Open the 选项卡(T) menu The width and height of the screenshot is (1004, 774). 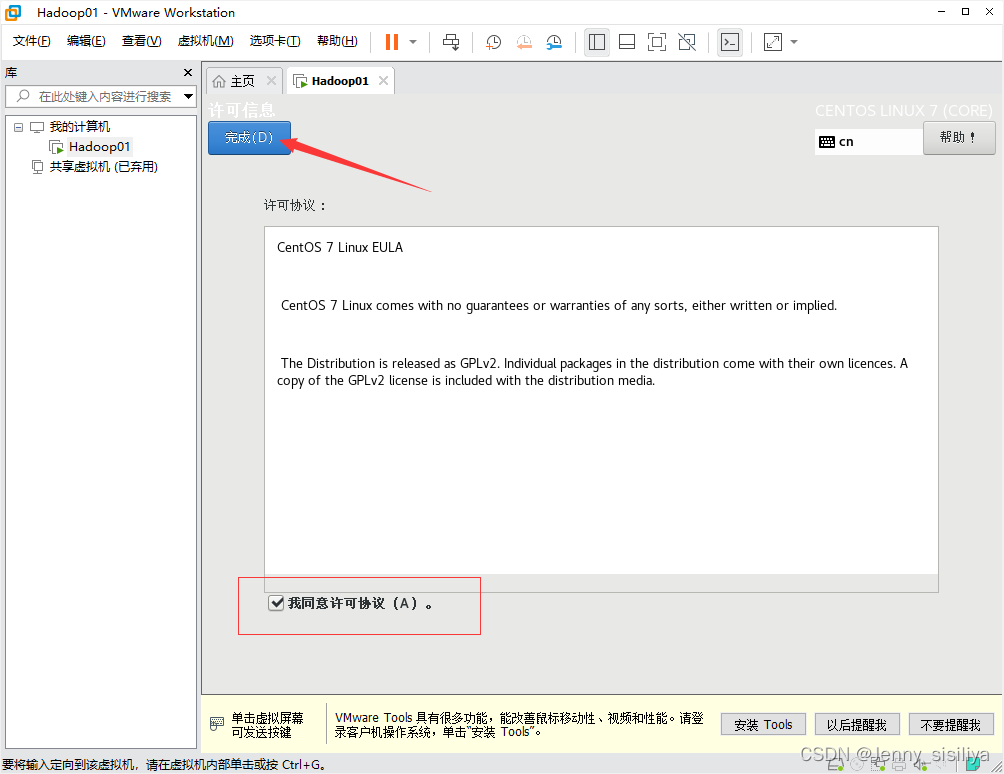tap(275, 41)
